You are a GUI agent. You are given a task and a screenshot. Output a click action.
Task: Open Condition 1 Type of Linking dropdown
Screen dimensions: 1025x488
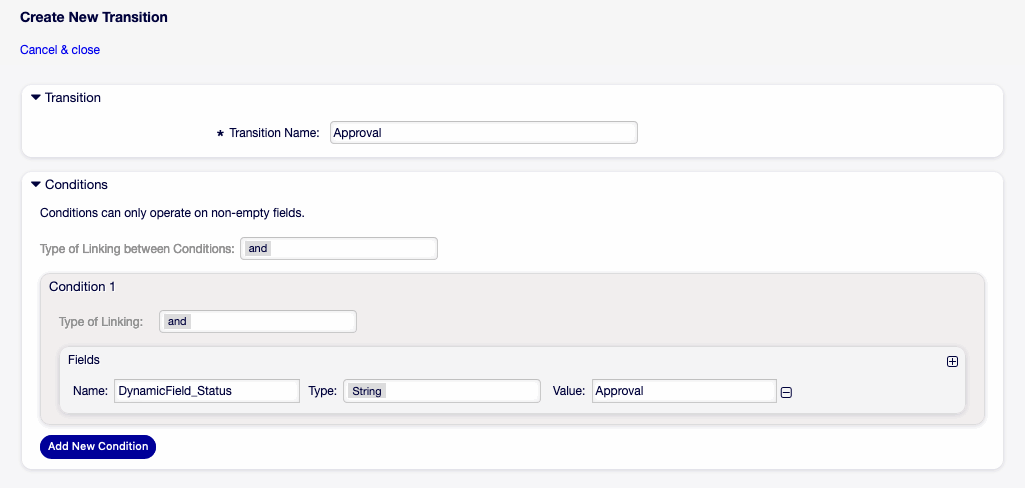coord(258,321)
